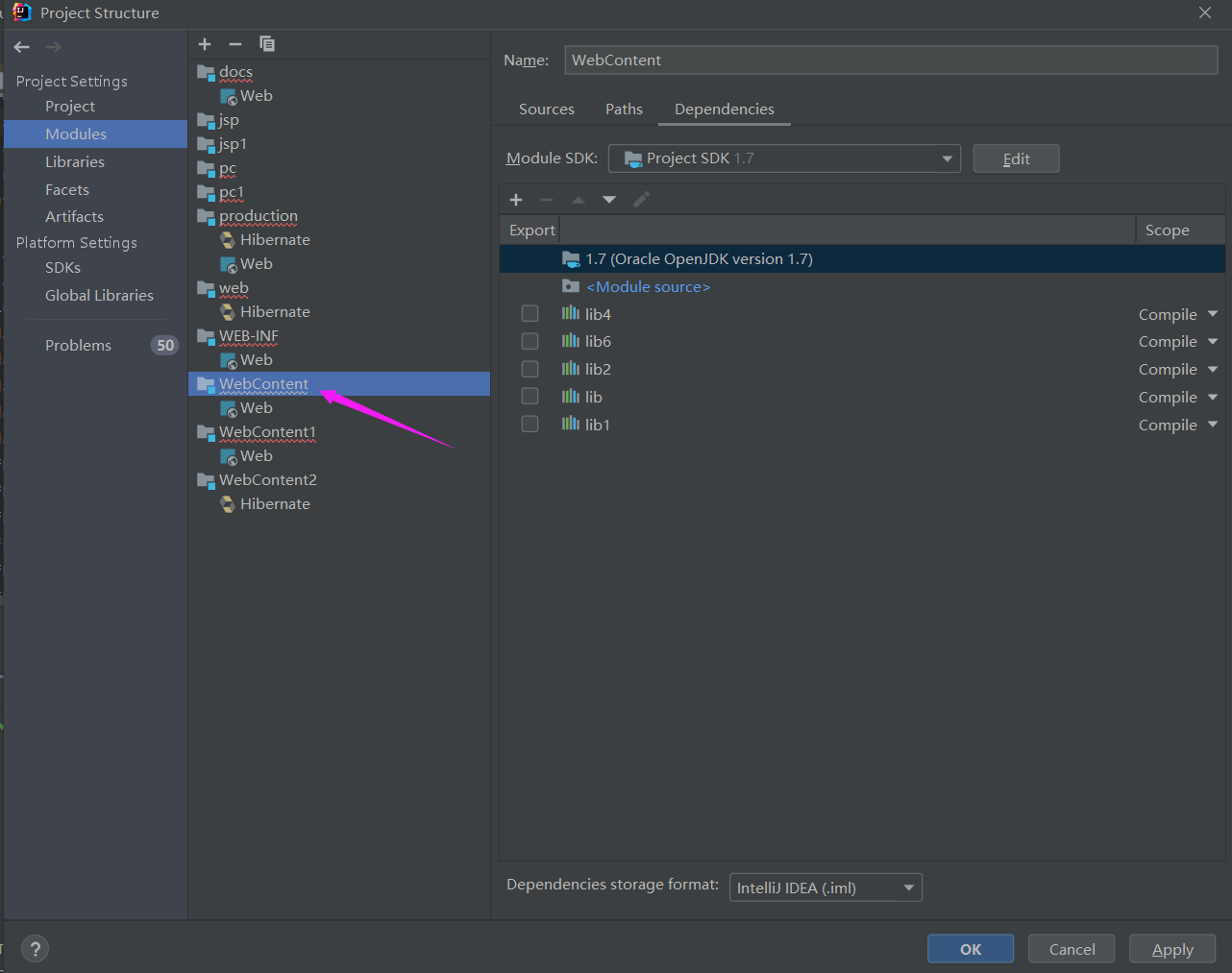
Task: Click the Module source folder icon
Action: (571, 286)
